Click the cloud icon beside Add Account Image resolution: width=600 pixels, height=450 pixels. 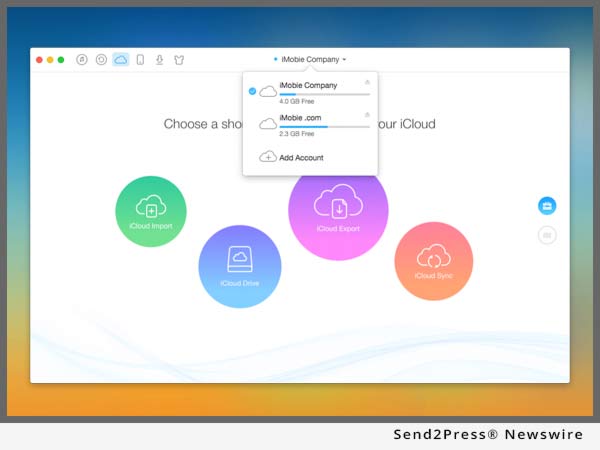point(268,157)
